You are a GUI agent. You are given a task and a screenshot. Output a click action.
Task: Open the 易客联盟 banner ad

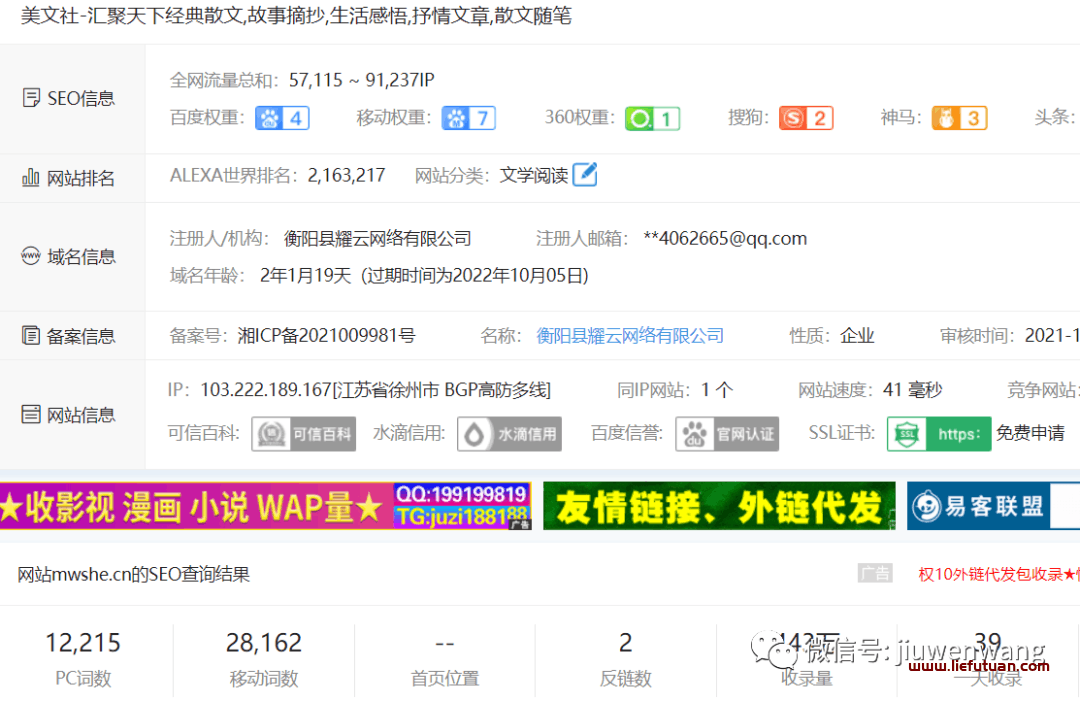pos(993,506)
